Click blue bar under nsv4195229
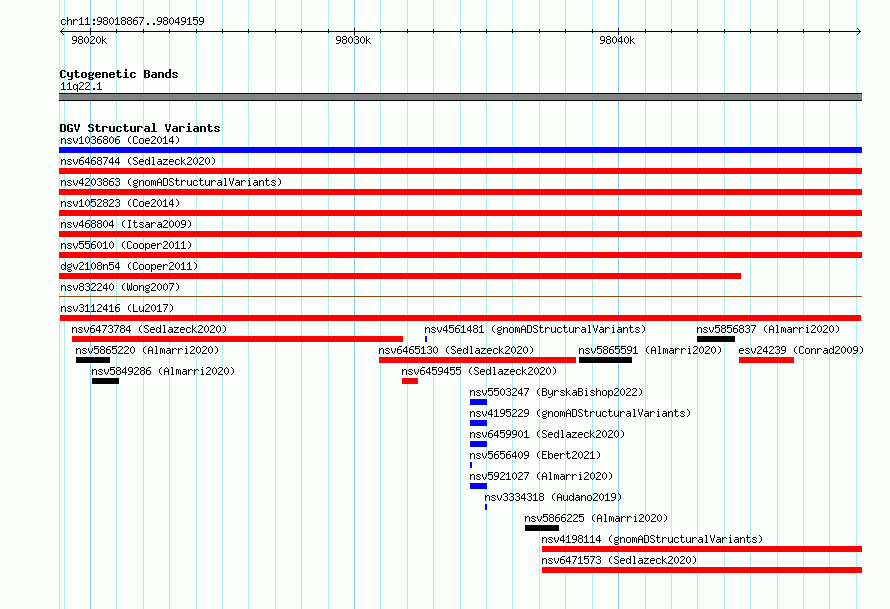This screenshot has height=609, width=890. pos(478,423)
